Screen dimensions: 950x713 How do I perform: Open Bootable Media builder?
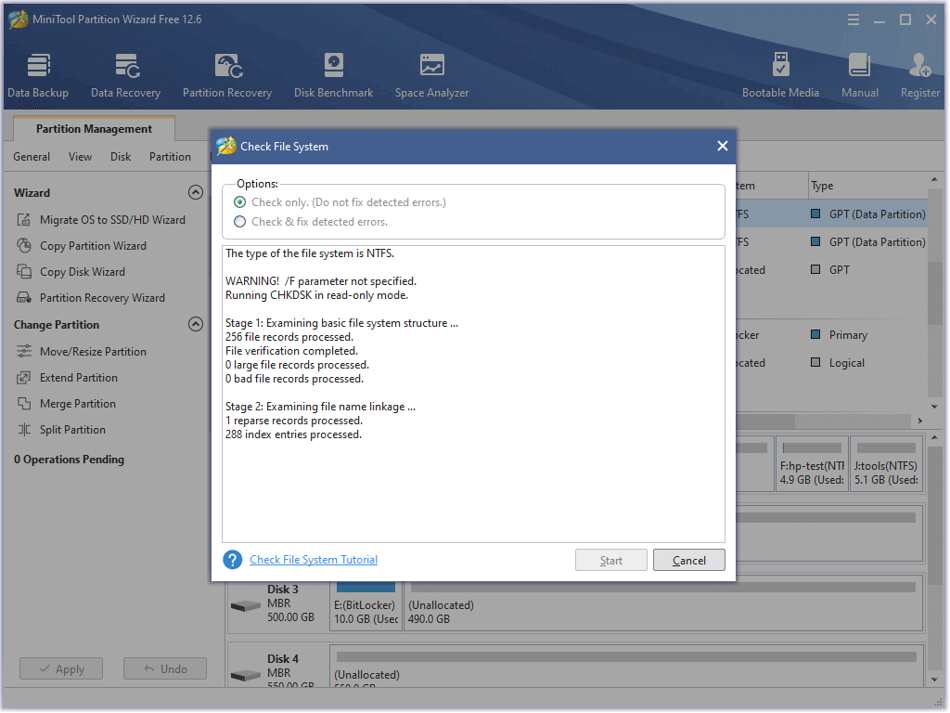click(x=780, y=76)
